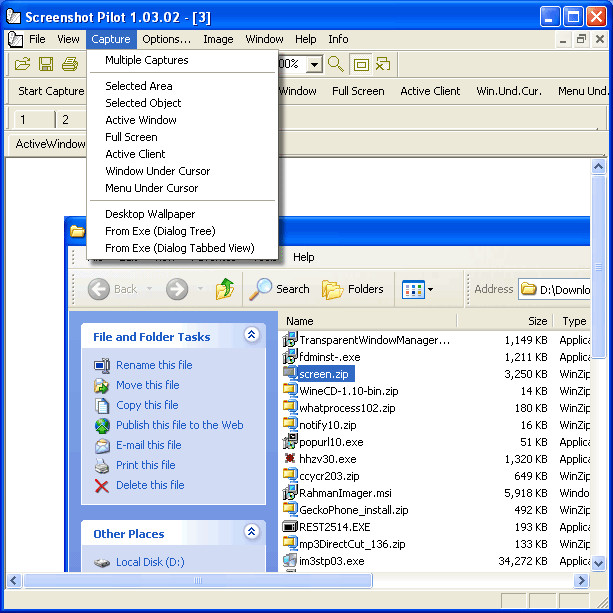Select the file WineCD-1.10-bin.zip

click(349, 391)
